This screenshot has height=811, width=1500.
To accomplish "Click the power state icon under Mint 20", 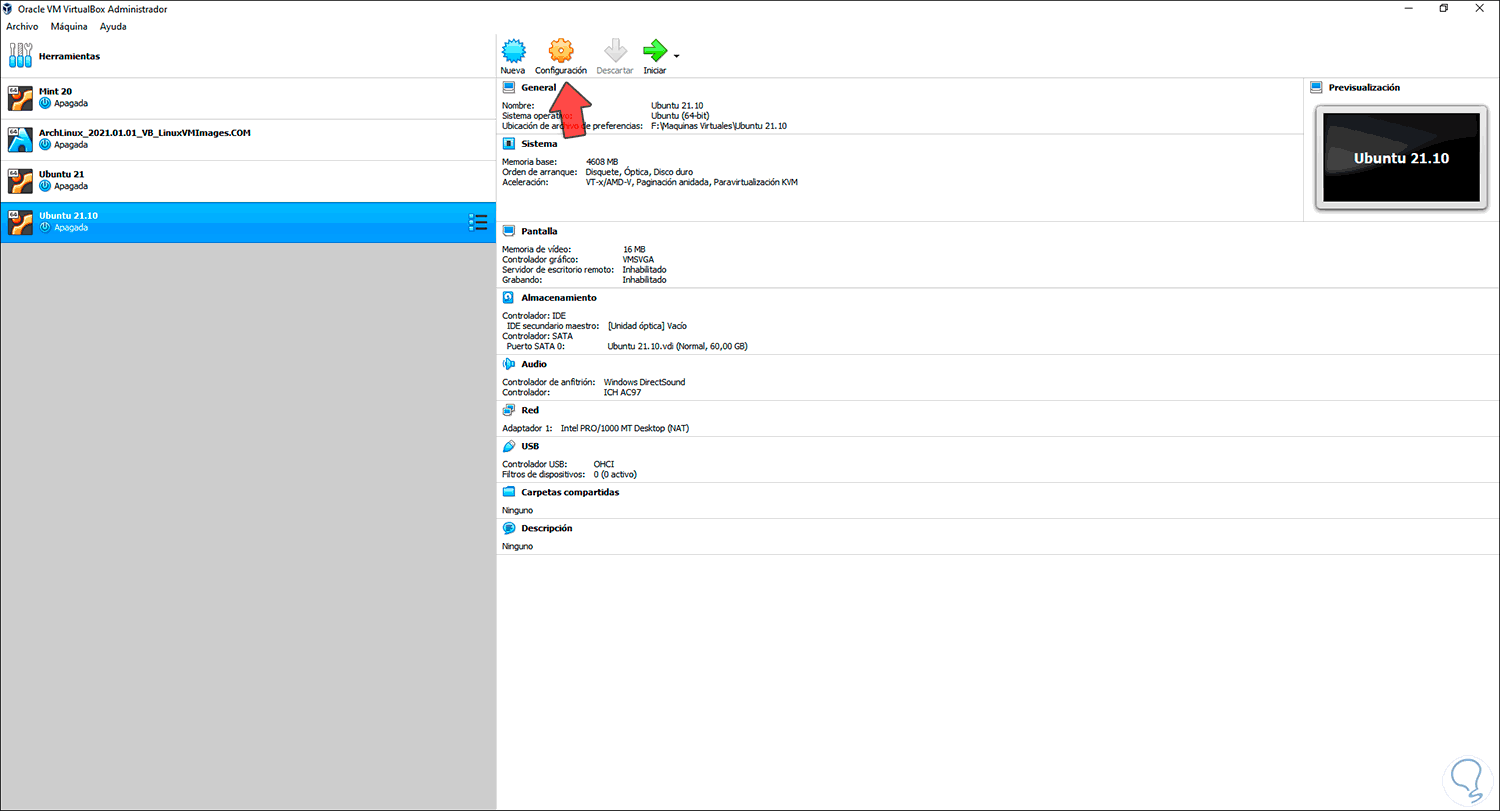I will pyautogui.click(x=45, y=103).
